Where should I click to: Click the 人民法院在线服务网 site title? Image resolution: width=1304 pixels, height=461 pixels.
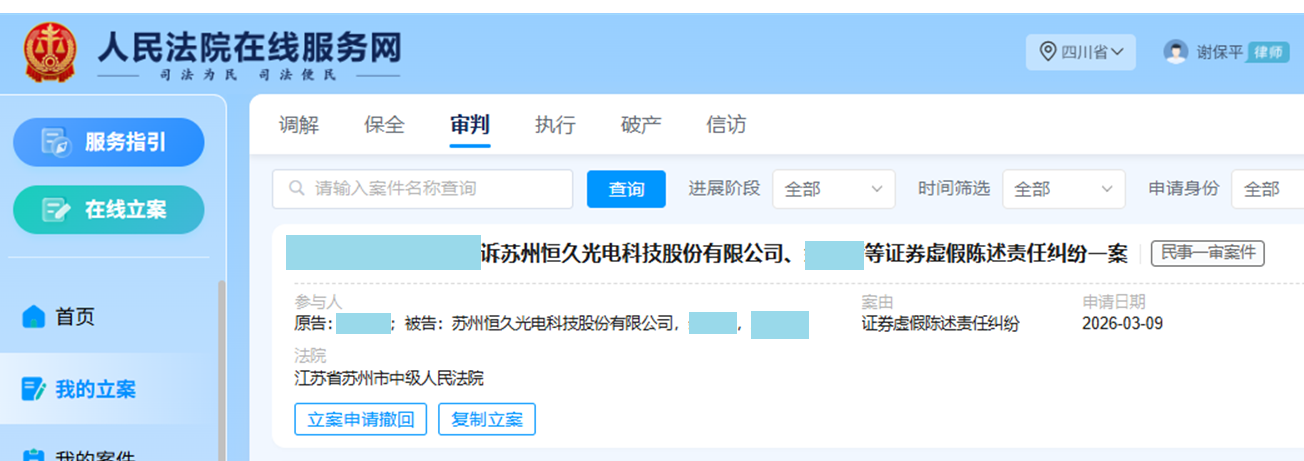pyautogui.click(x=250, y=47)
